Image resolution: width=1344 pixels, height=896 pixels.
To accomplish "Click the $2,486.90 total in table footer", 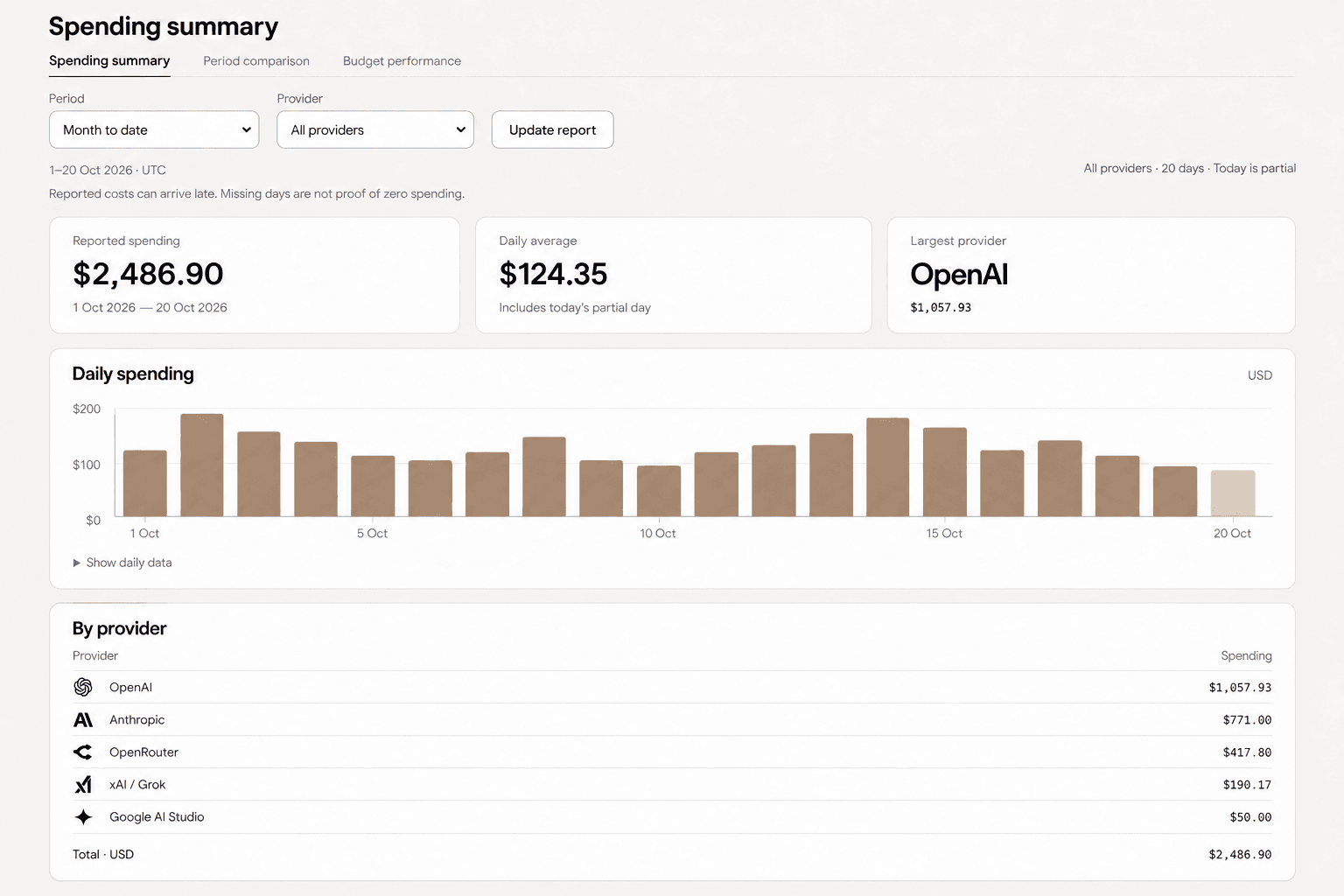I will [x=1240, y=855].
